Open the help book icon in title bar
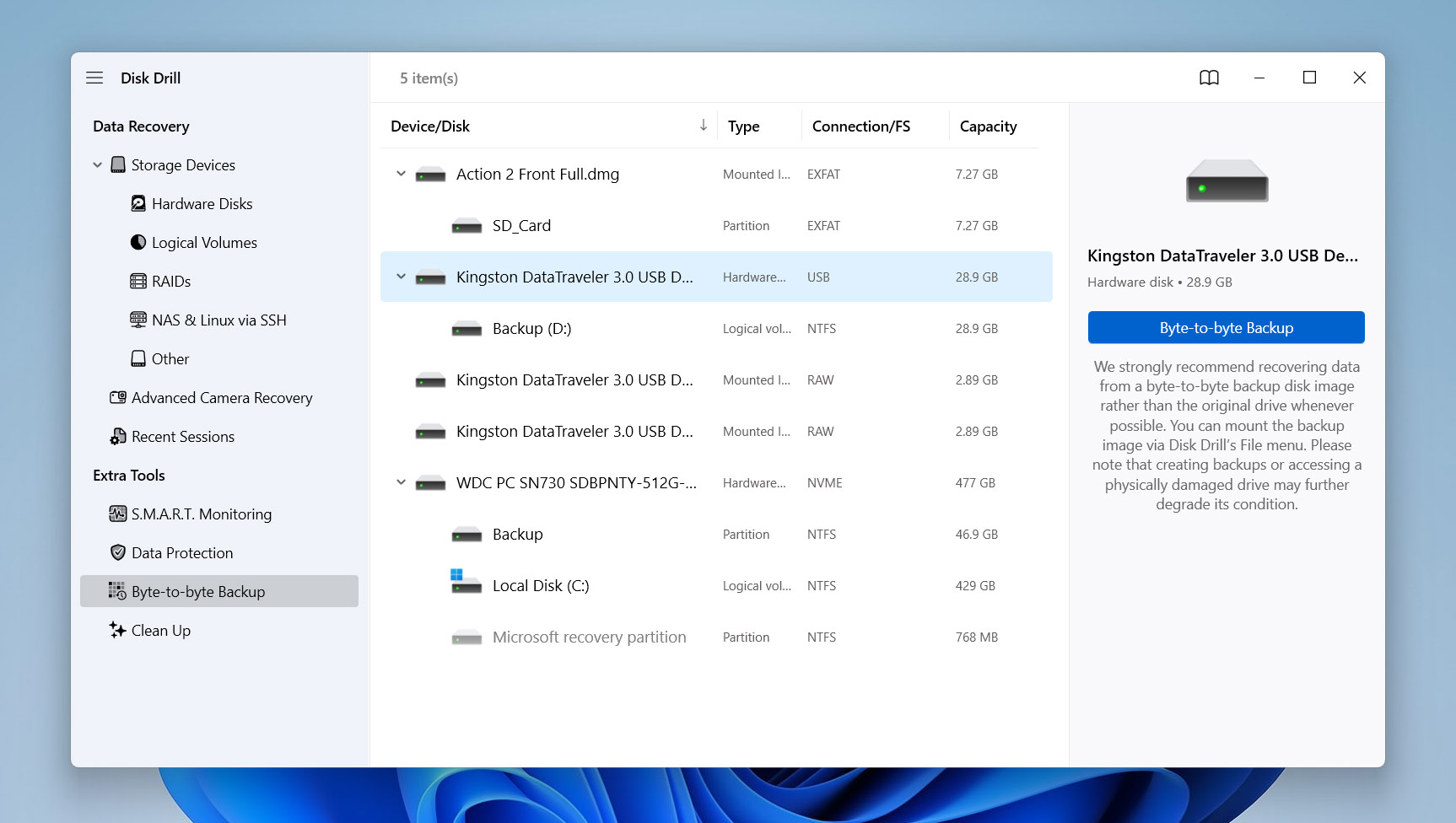1456x823 pixels. point(1209,78)
